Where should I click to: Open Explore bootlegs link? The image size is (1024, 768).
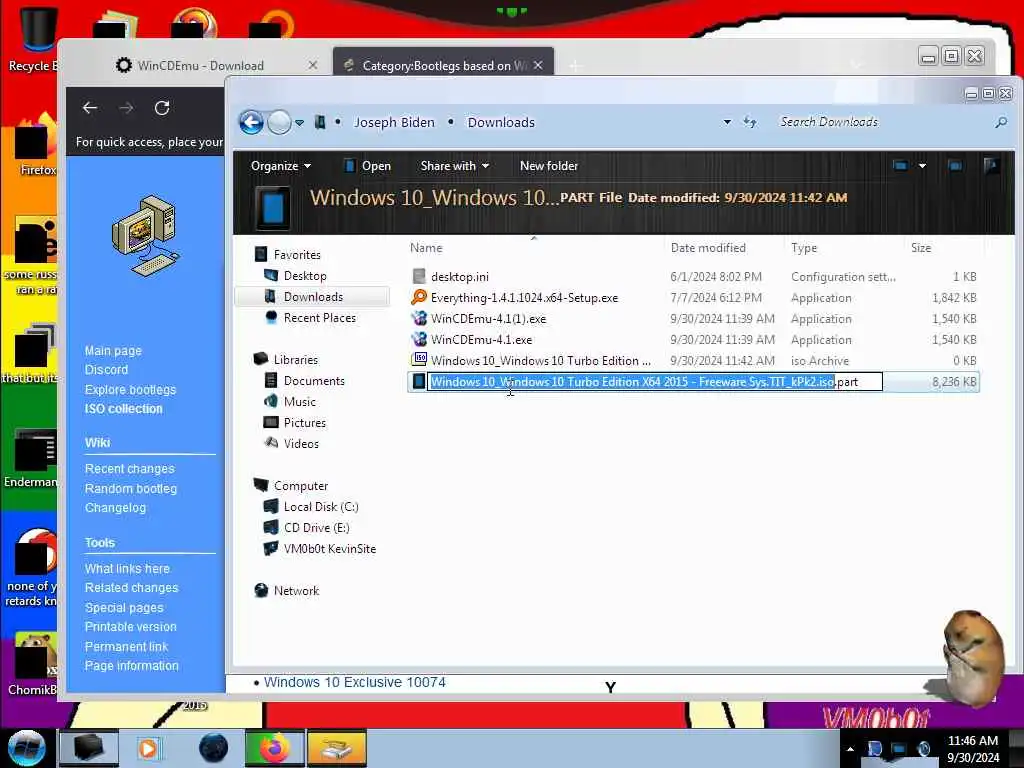tap(131, 389)
